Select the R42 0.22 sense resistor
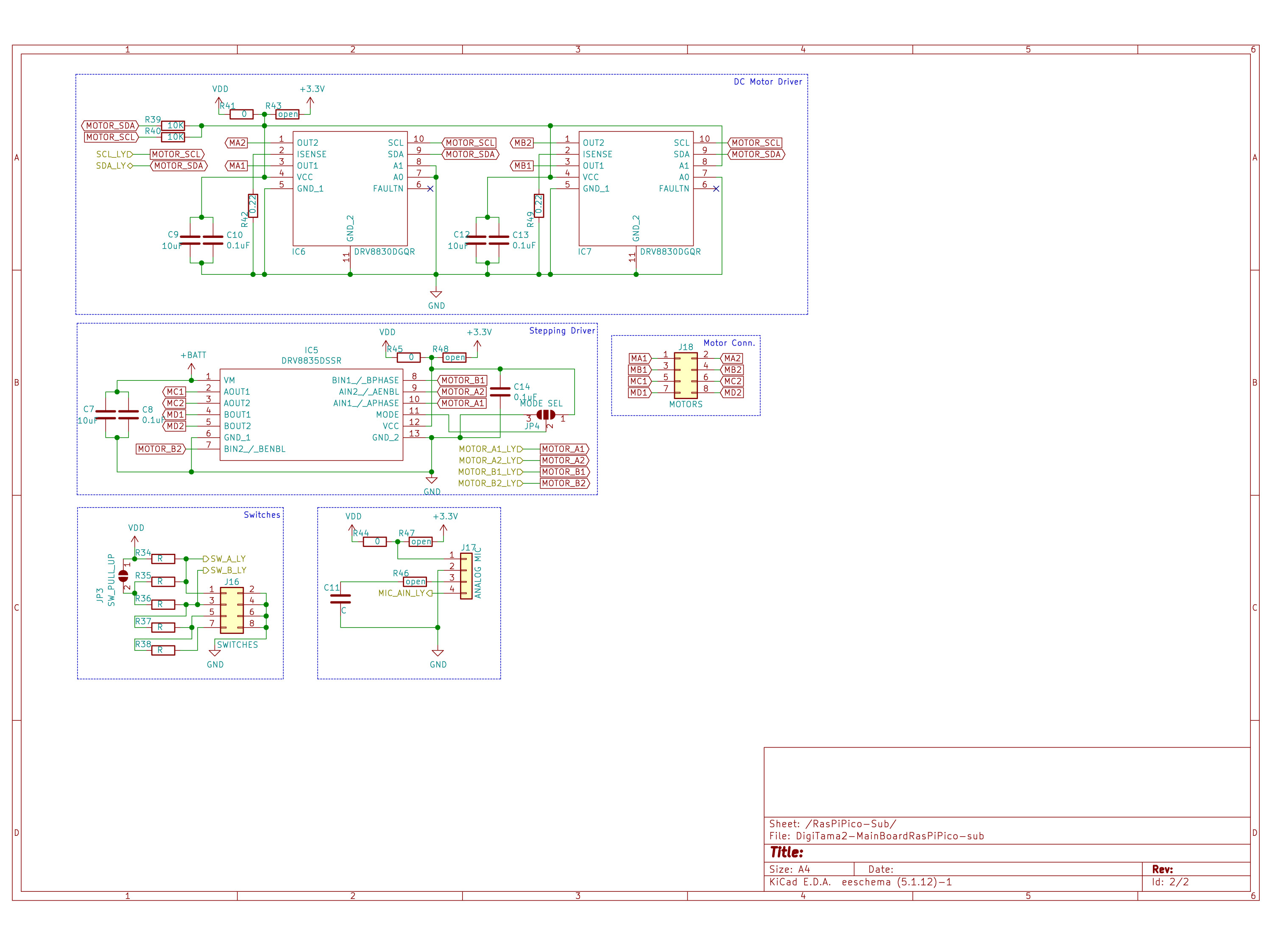The image size is (1272, 952). [253, 205]
